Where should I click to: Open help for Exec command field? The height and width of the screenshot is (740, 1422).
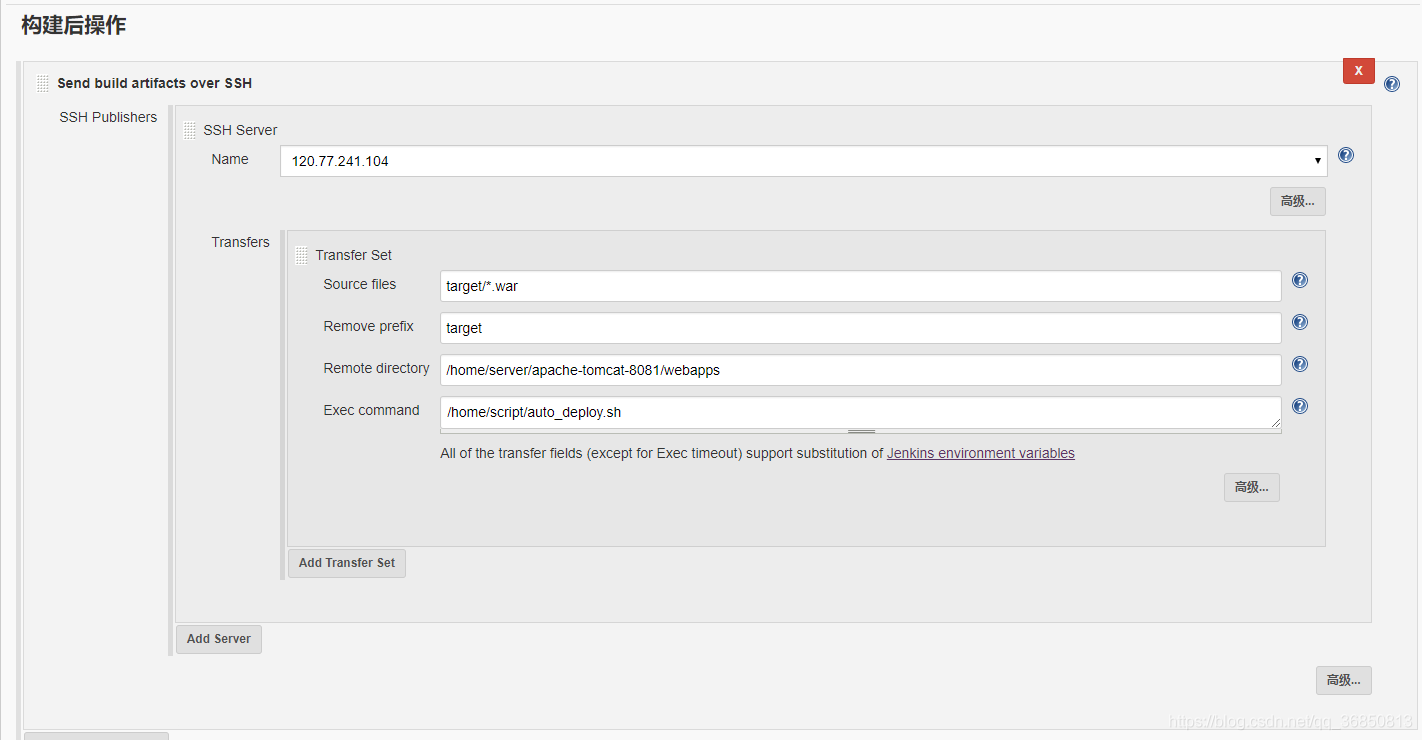pos(1300,406)
